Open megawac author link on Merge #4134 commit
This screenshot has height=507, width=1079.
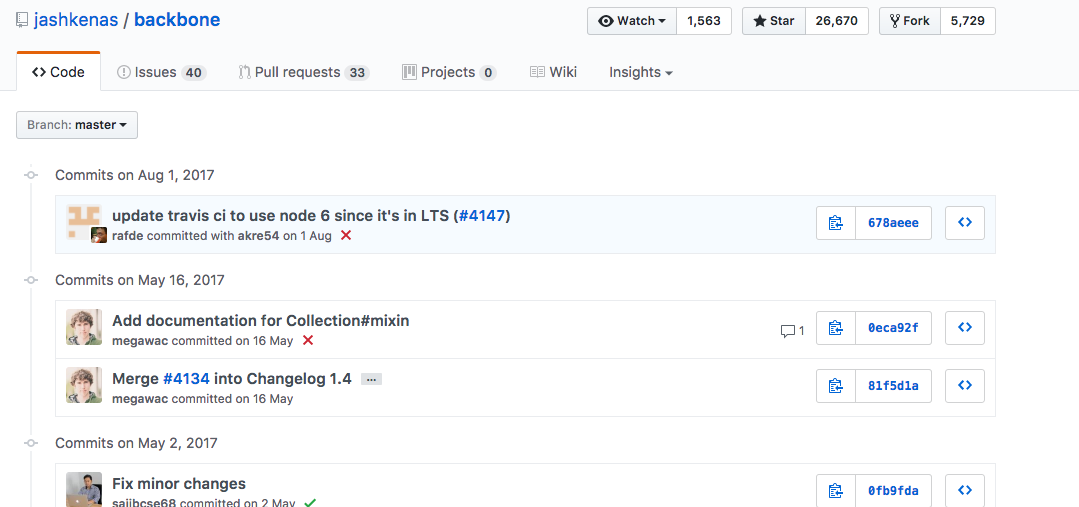tap(140, 398)
